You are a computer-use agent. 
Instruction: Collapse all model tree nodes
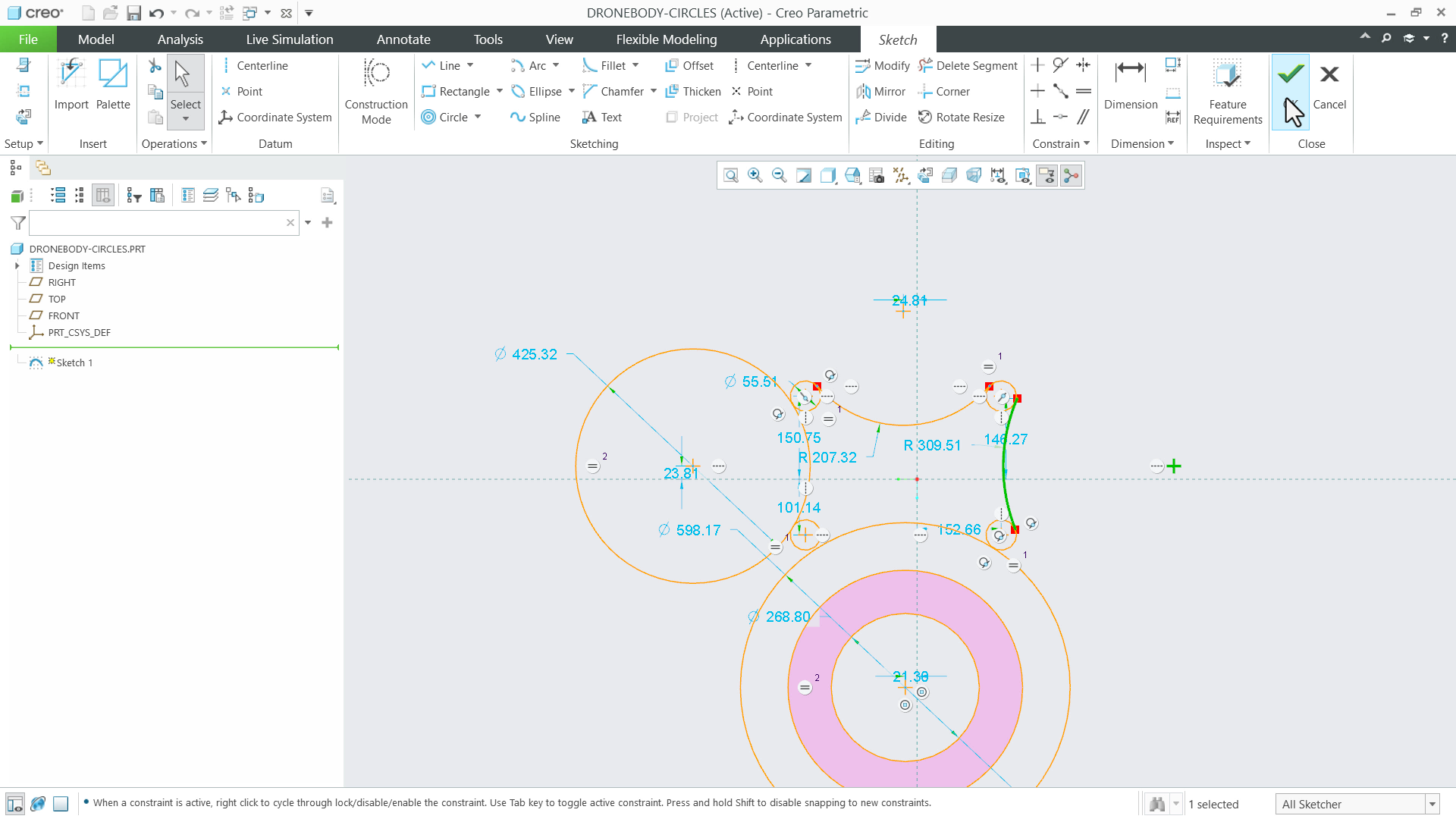click(80, 196)
